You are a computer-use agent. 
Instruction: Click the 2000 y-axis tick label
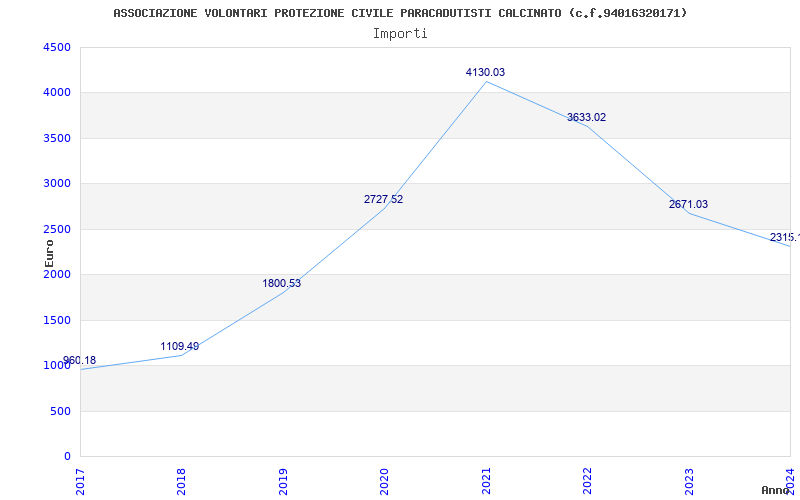click(x=57, y=274)
